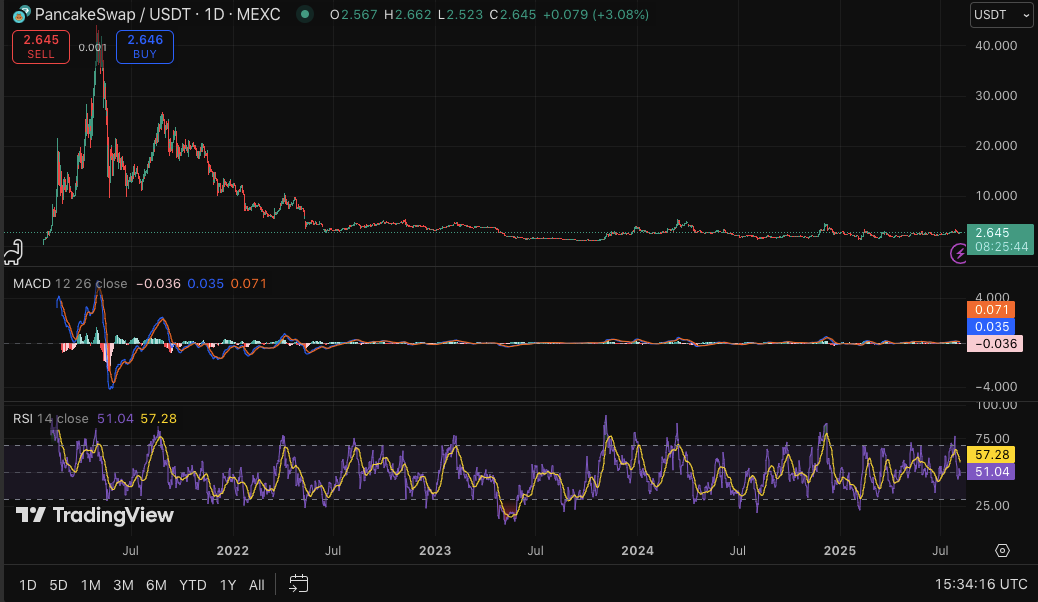Show the All time range
The width and height of the screenshot is (1038, 602).
[257, 584]
